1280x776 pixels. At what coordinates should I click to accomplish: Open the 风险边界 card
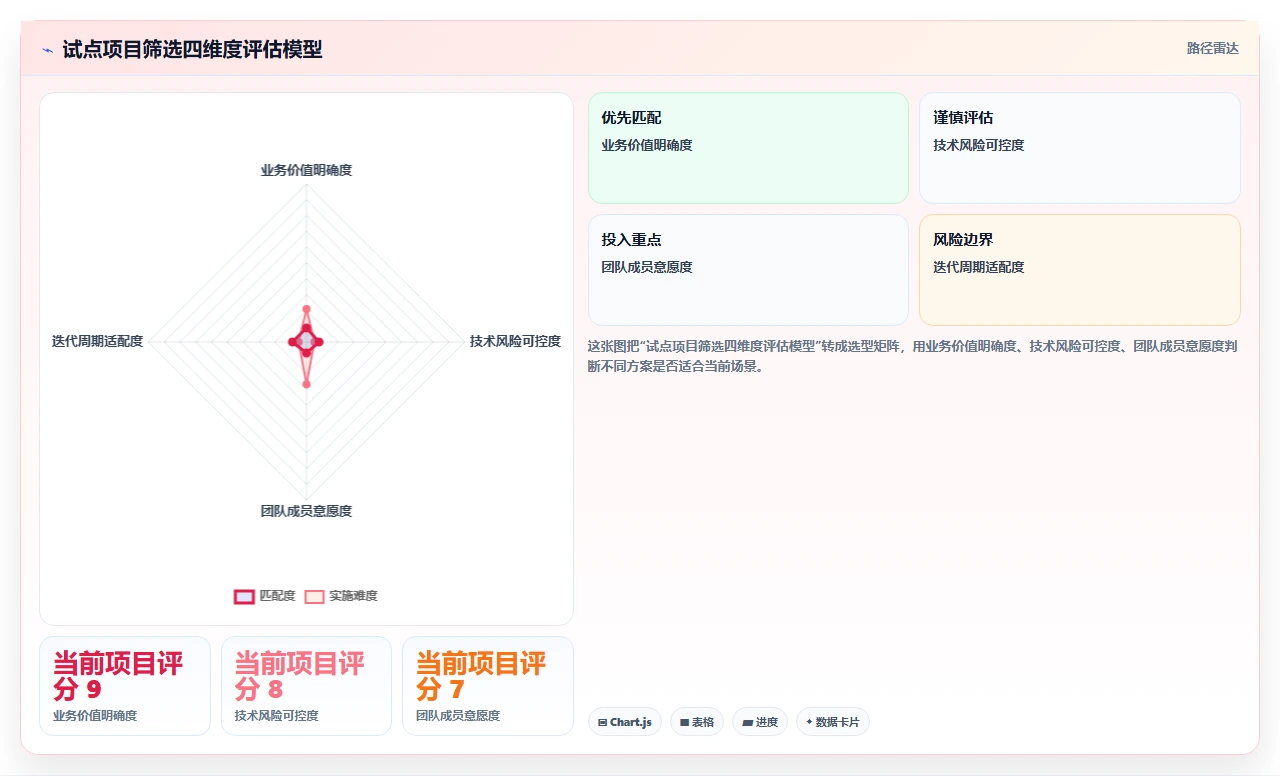tap(1080, 270)
